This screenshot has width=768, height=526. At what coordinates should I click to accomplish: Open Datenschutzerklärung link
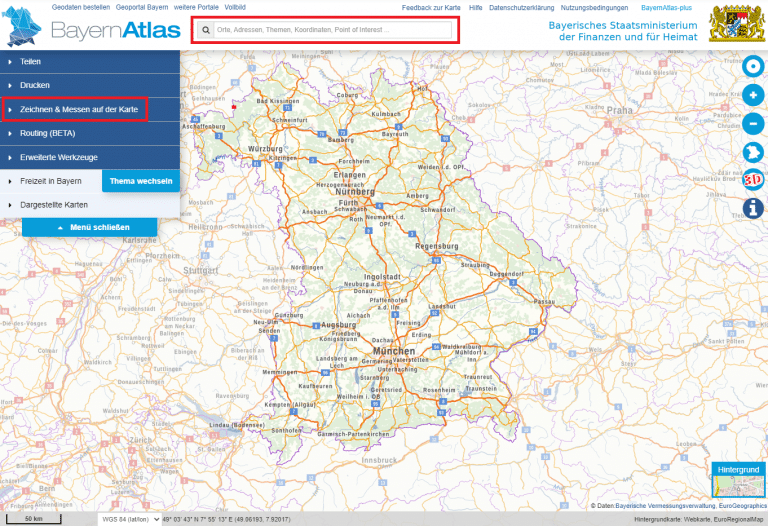pos(521,8)
